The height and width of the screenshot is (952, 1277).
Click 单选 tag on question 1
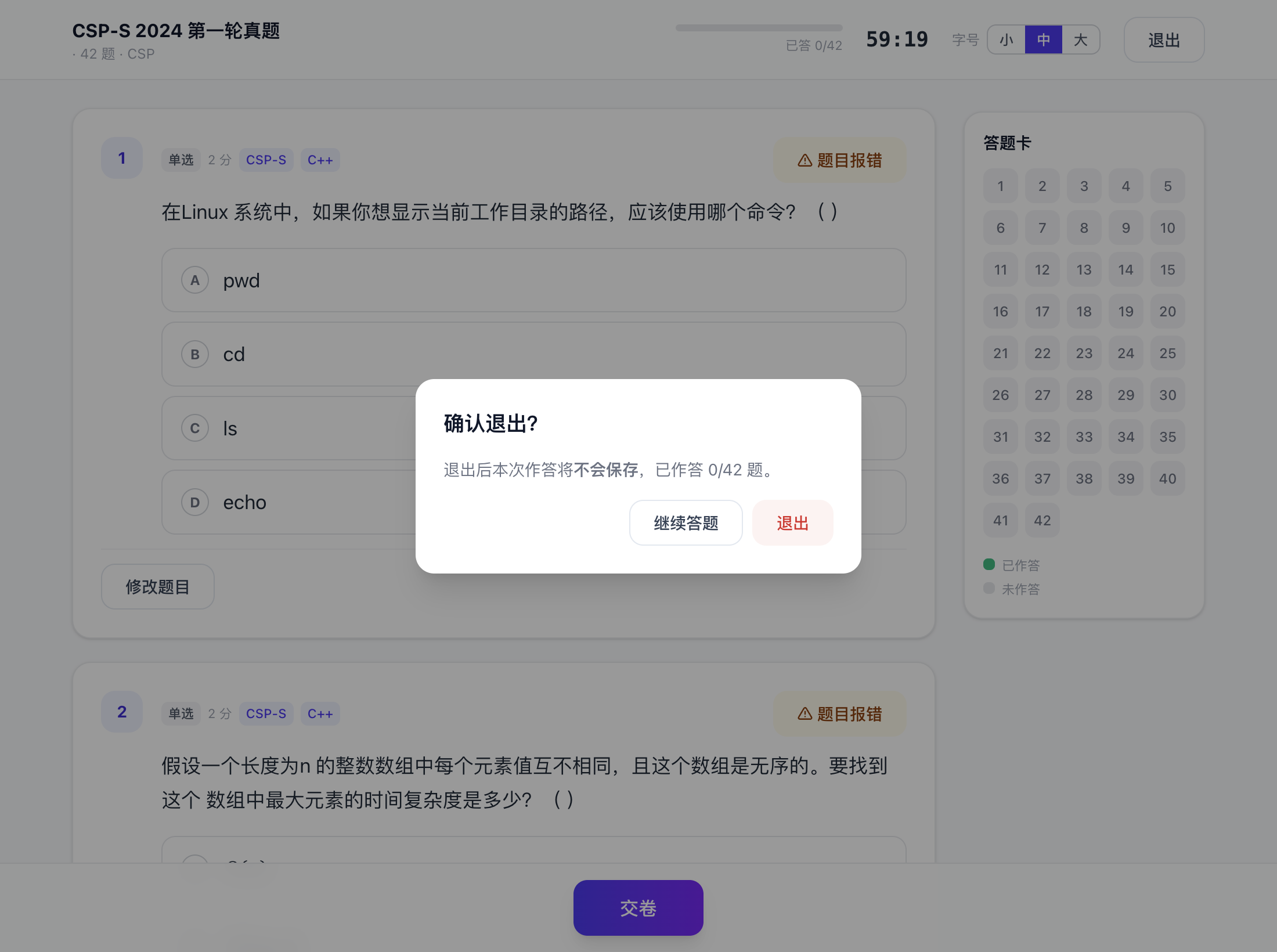(x=181, y=160)
